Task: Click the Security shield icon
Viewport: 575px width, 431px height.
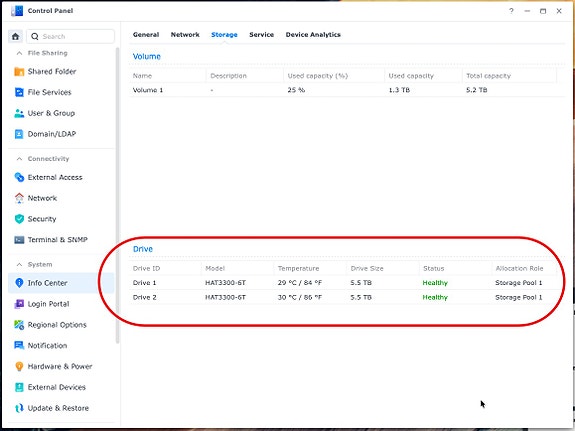Action: point(19,219)
